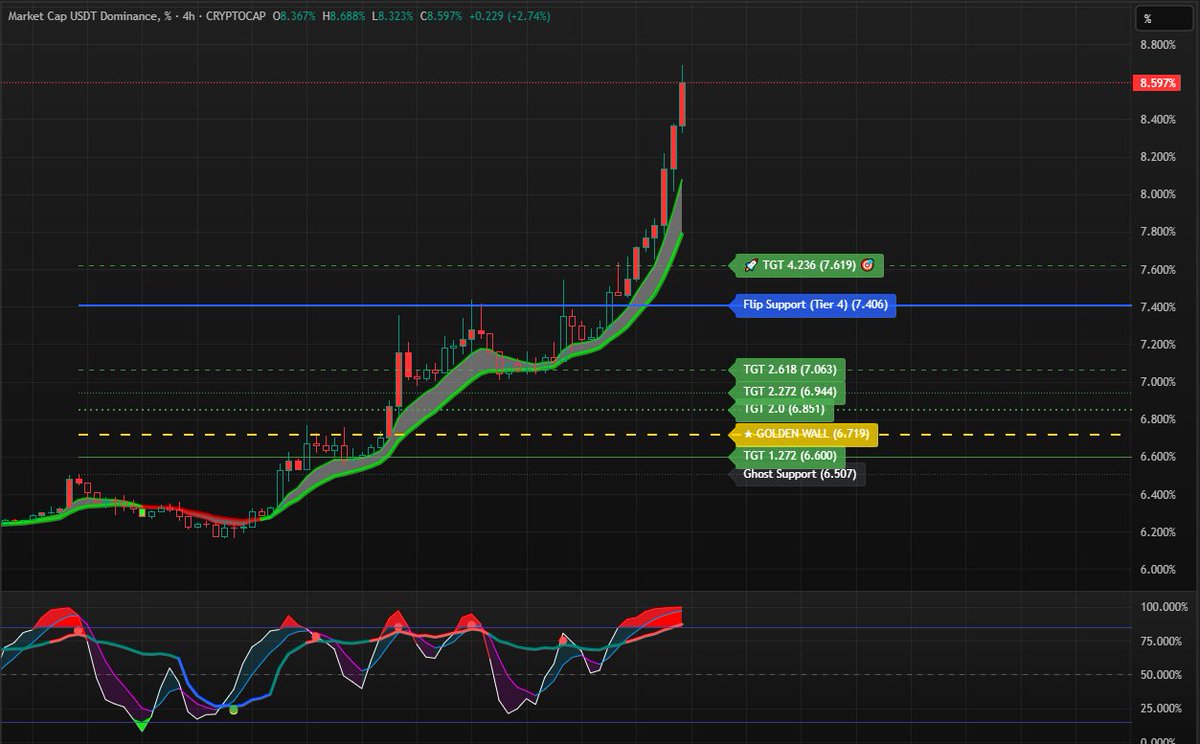
Task: Click the 8.000% price axis tick
Action: (1156, 195)
